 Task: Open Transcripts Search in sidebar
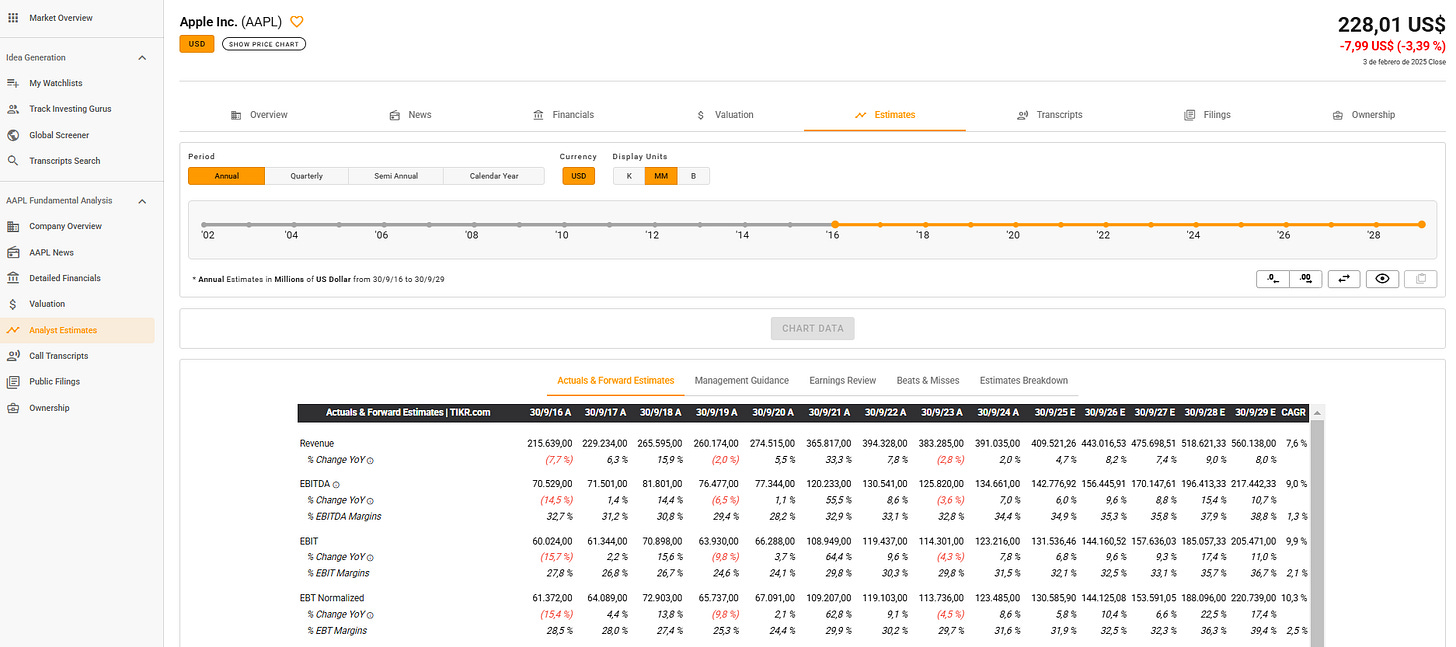(x=64, y=161)
